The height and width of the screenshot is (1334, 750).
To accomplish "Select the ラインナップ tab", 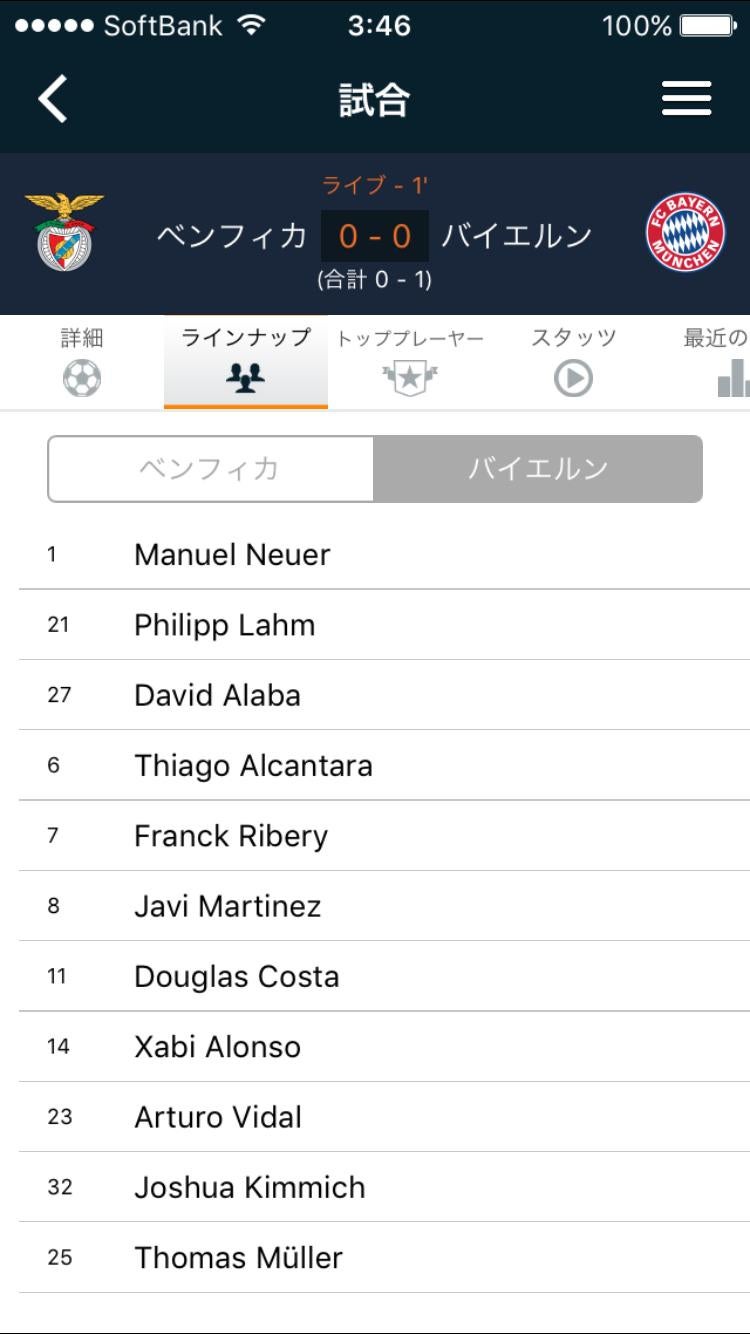I will tap(246, 360).
